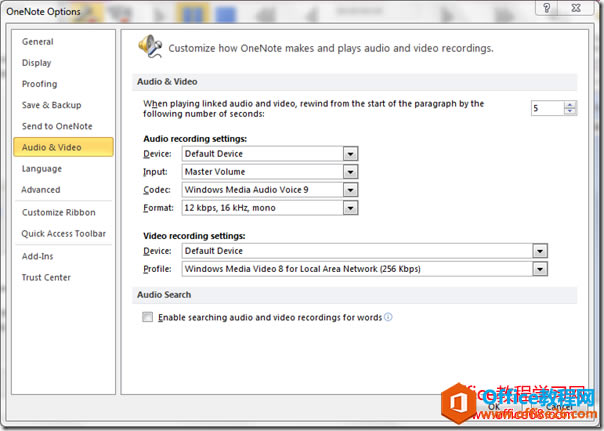Click the Help question mark button
The image size is (604, 431).
tap(547, 8)
